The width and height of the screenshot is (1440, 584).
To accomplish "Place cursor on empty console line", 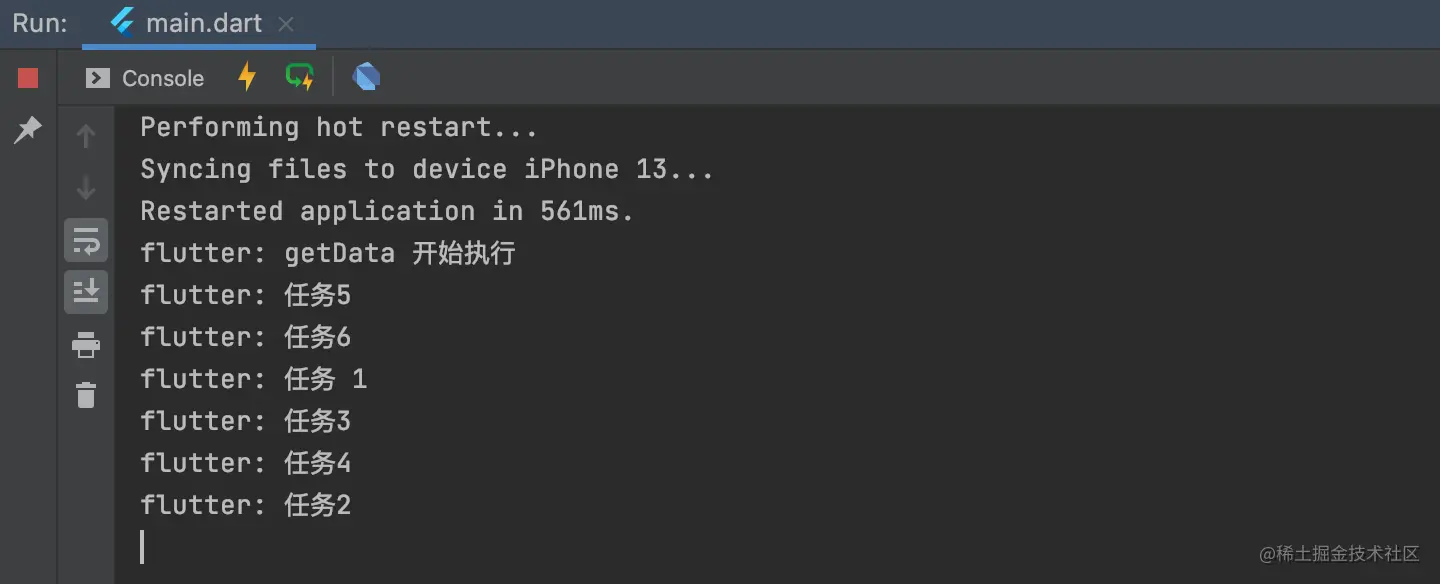I will 142,547.
